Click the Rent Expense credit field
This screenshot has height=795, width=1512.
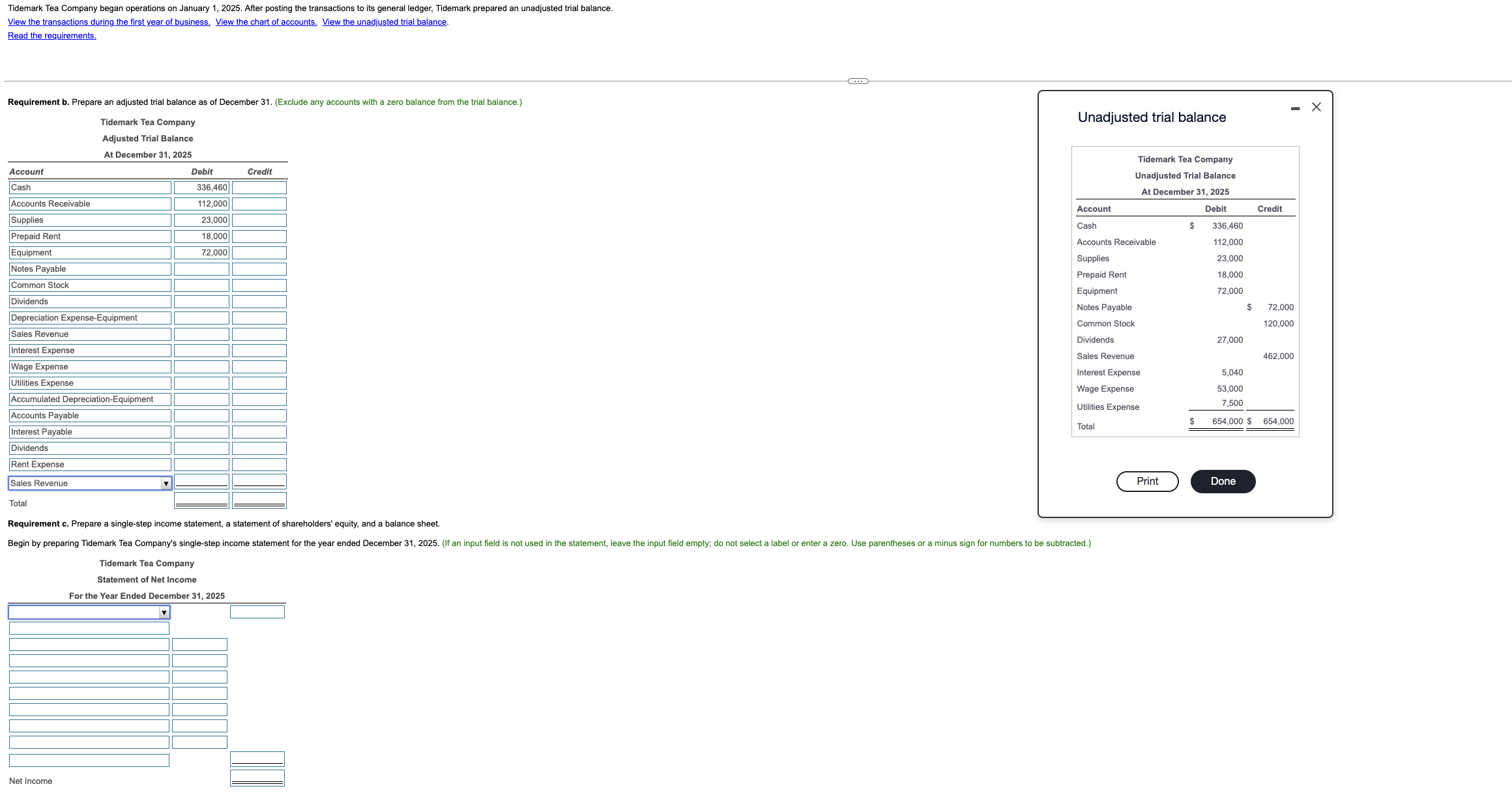click(259, 464)
